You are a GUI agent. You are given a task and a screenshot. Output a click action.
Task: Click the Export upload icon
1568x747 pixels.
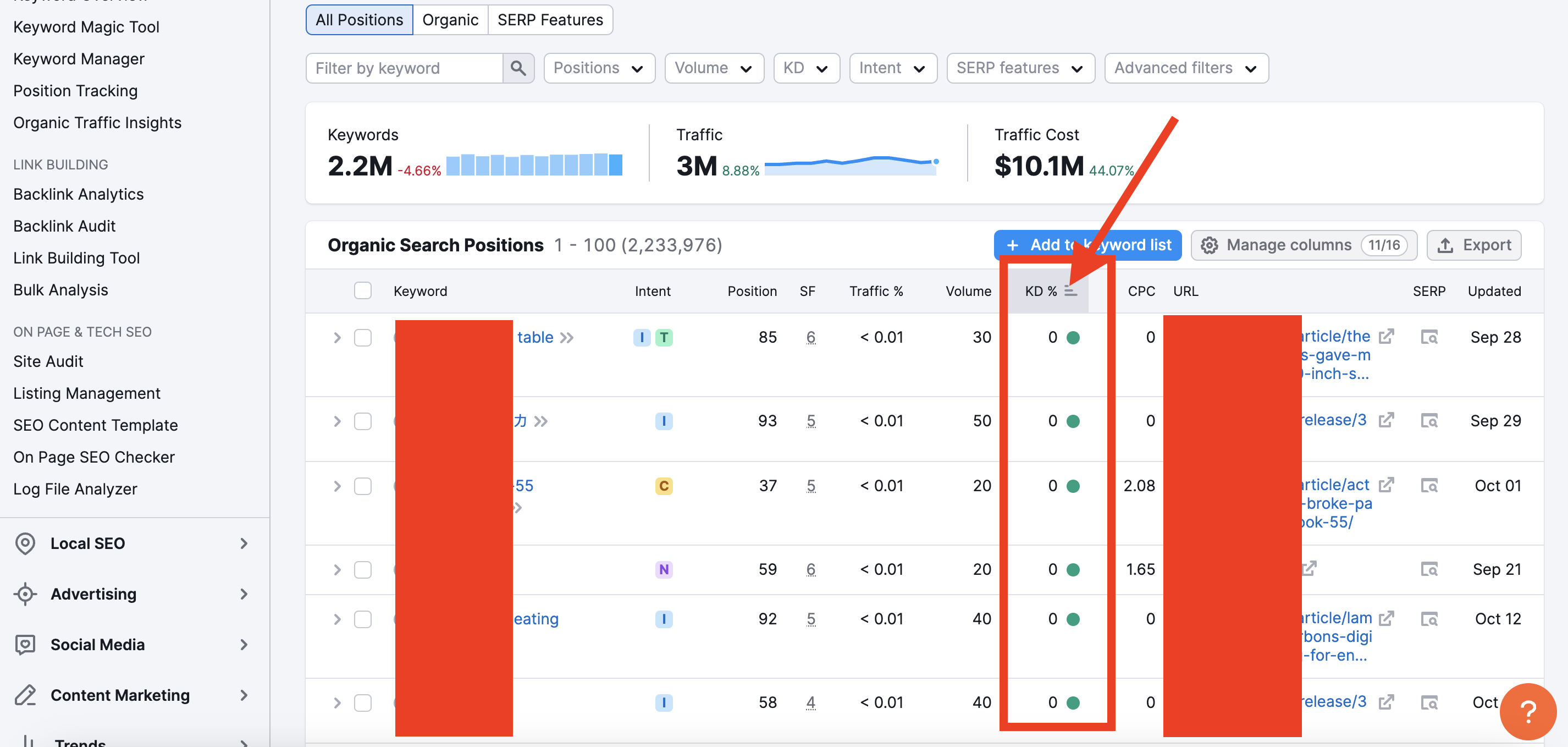1445,245
